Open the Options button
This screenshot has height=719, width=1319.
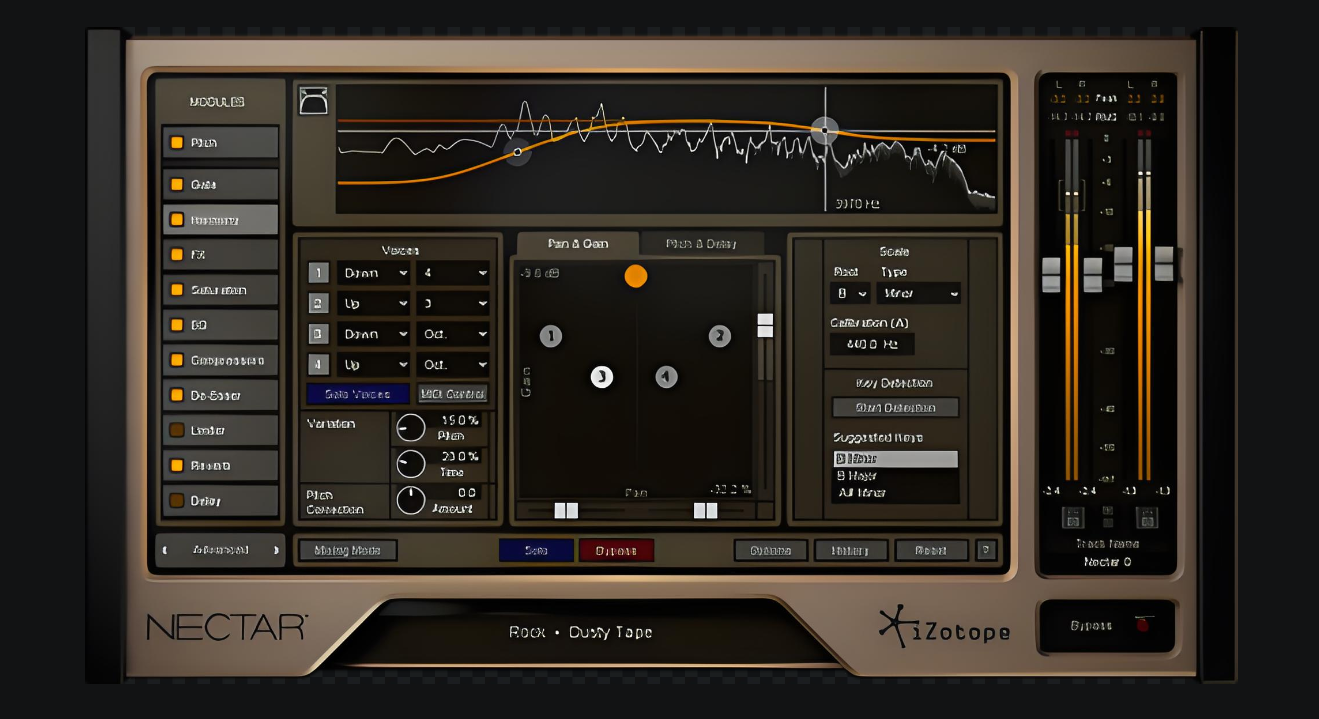(771, 550)
